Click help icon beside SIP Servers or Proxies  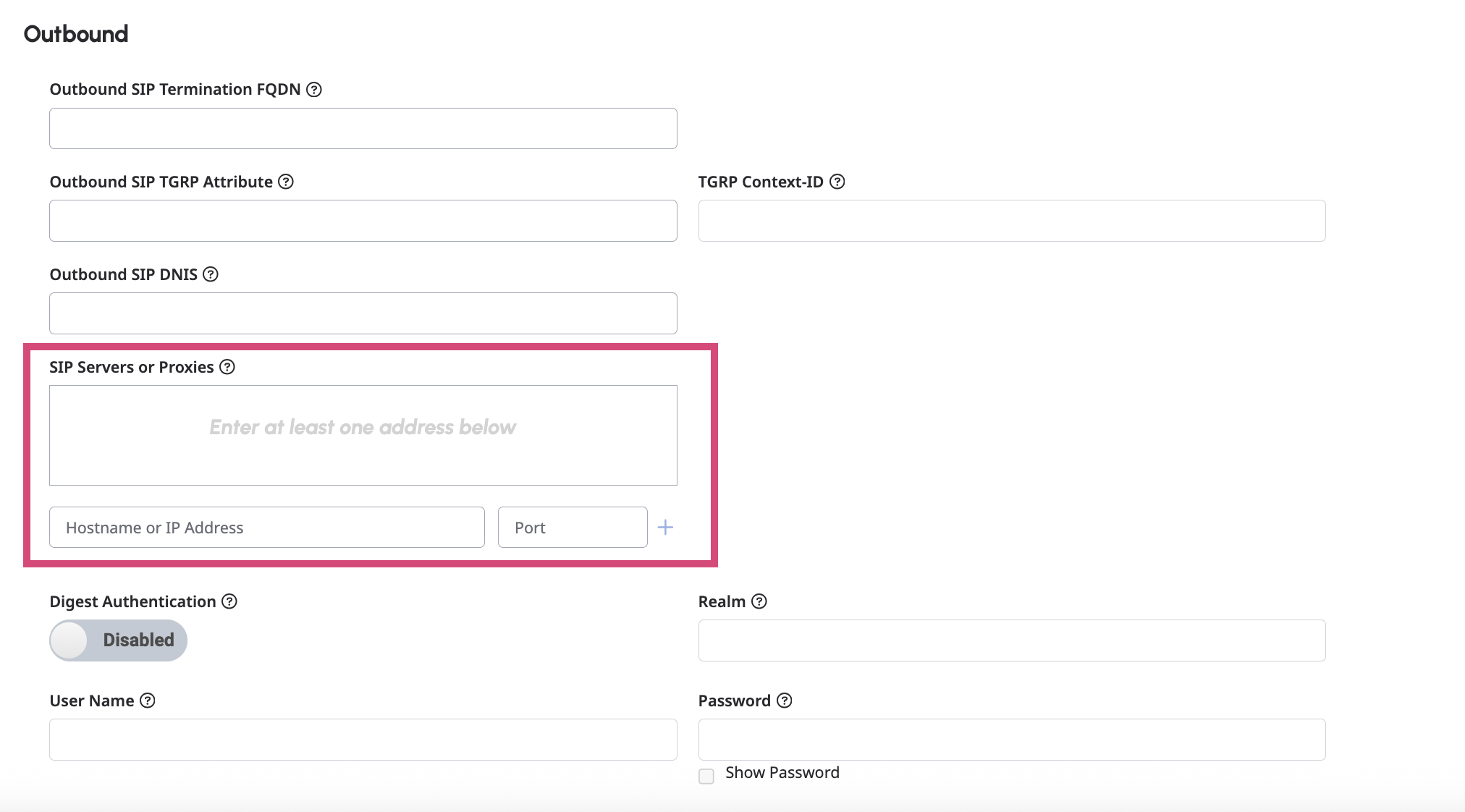coord(227,367)
